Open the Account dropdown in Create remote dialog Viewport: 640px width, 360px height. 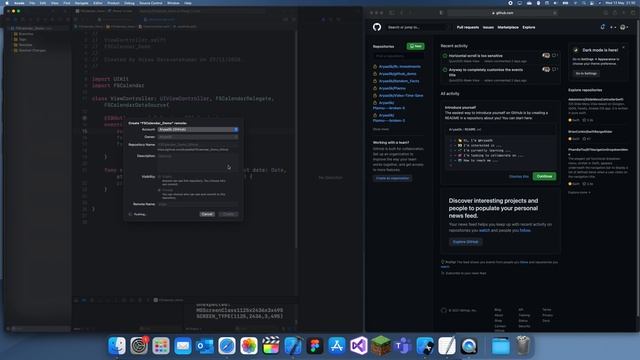click(x=198, y=129)
